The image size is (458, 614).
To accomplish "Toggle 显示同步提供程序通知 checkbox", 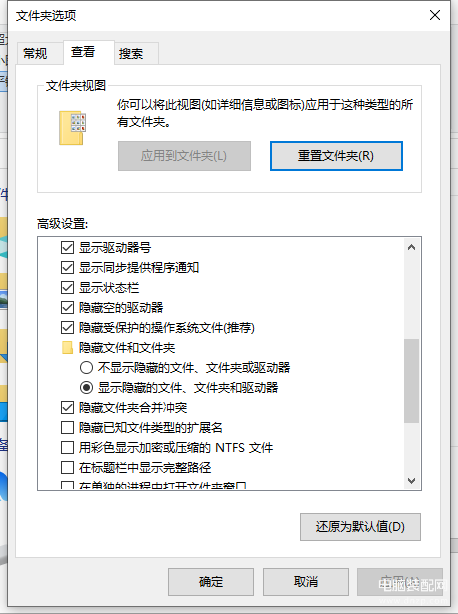I will pos(67,267).
